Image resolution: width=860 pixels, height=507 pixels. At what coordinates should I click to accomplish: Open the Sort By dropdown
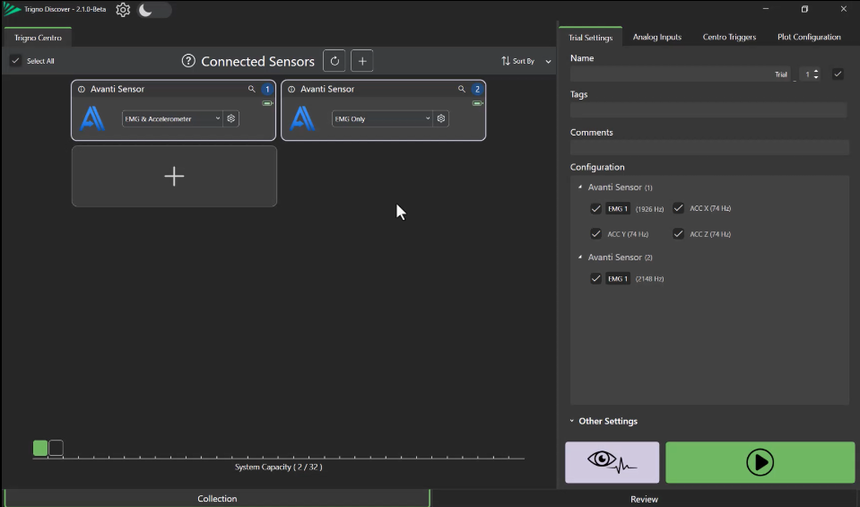(526, 61)
